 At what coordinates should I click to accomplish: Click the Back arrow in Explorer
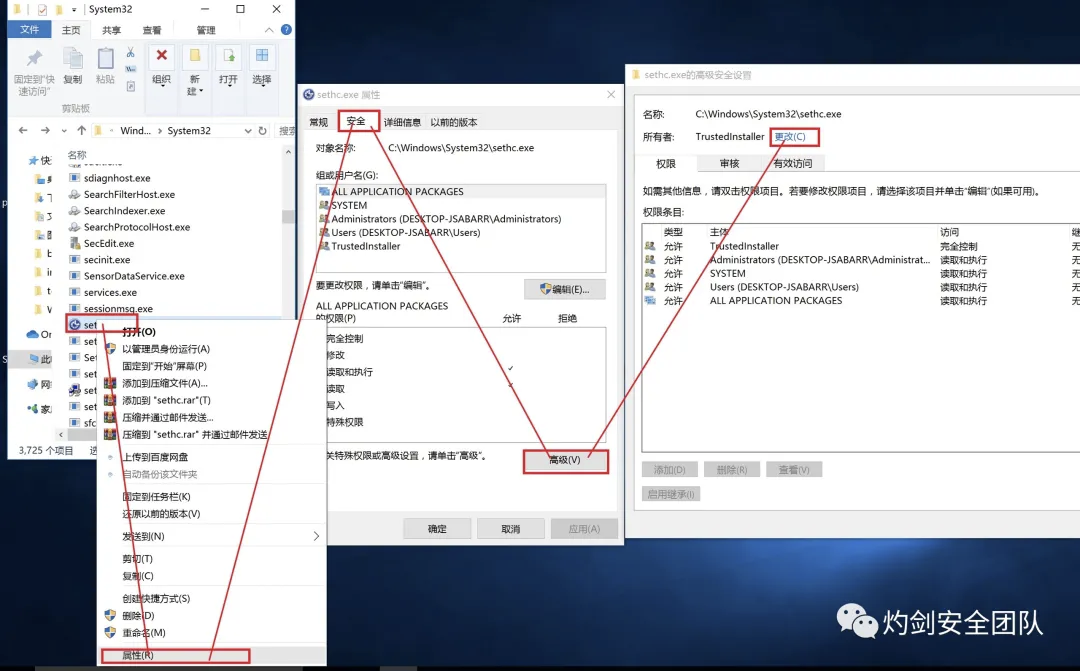point(23,130)
